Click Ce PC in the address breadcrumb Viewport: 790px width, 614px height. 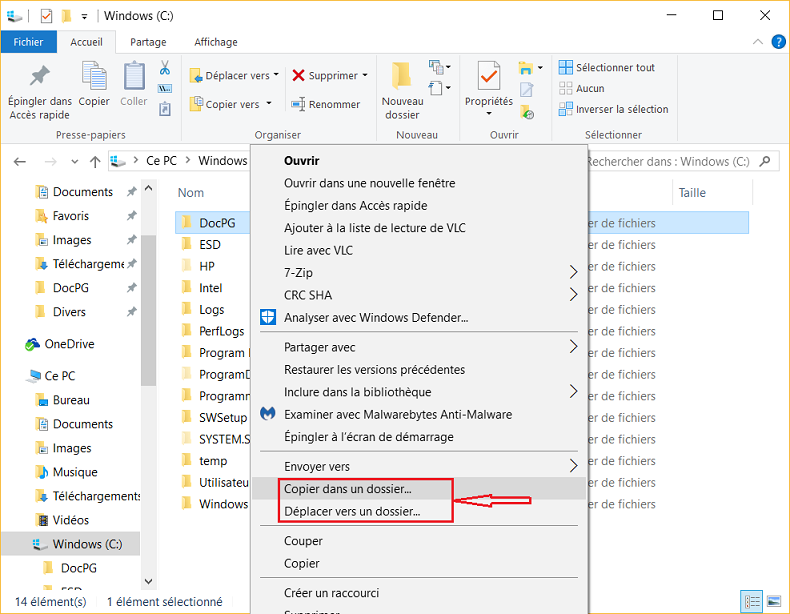pyautogui.click(x=161, y=161)
